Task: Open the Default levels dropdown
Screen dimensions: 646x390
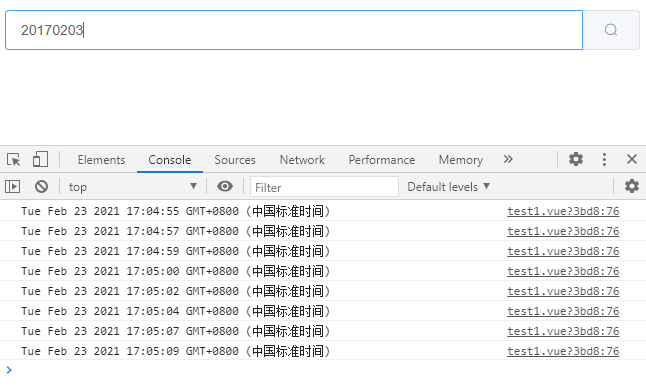Action: tap(448, 187)
